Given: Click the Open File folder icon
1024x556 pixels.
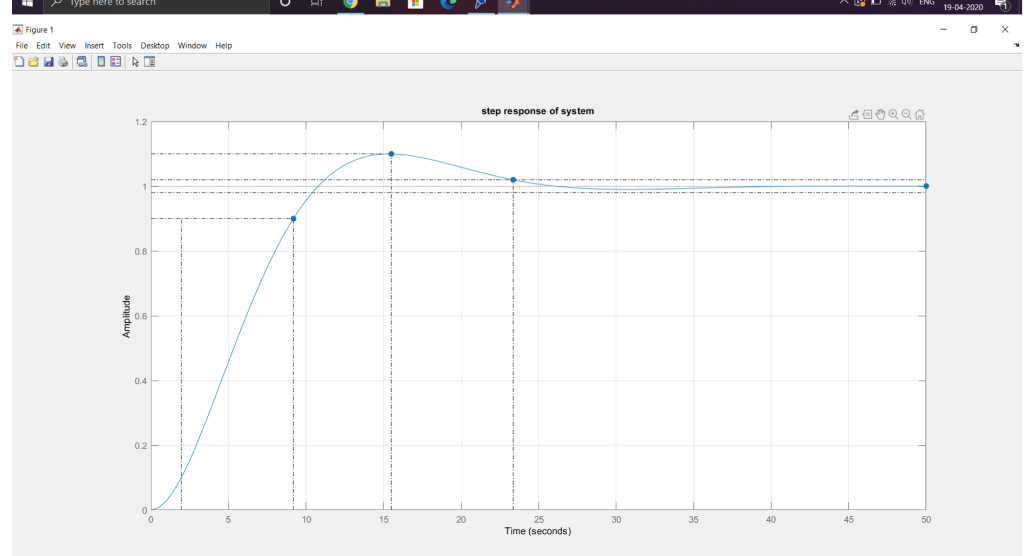Looking at the screenshot, I should (x=33, y=61).
